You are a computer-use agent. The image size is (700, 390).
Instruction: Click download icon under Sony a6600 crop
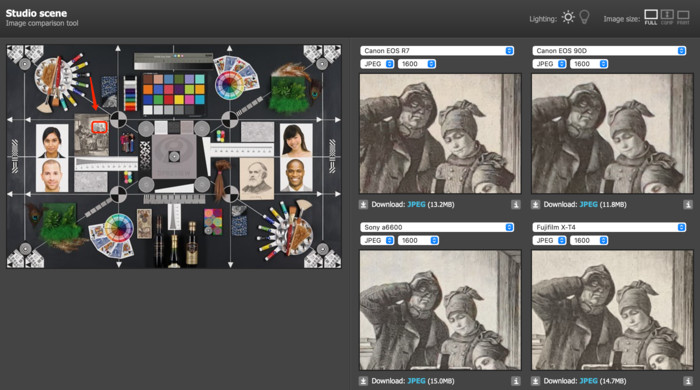click(363, 381)
